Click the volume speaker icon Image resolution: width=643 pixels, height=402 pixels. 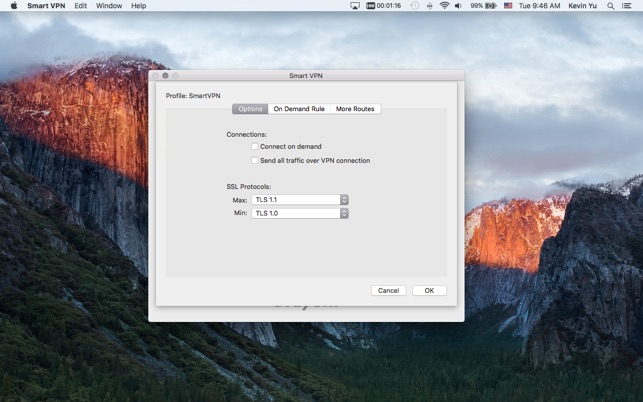(459, 6)
